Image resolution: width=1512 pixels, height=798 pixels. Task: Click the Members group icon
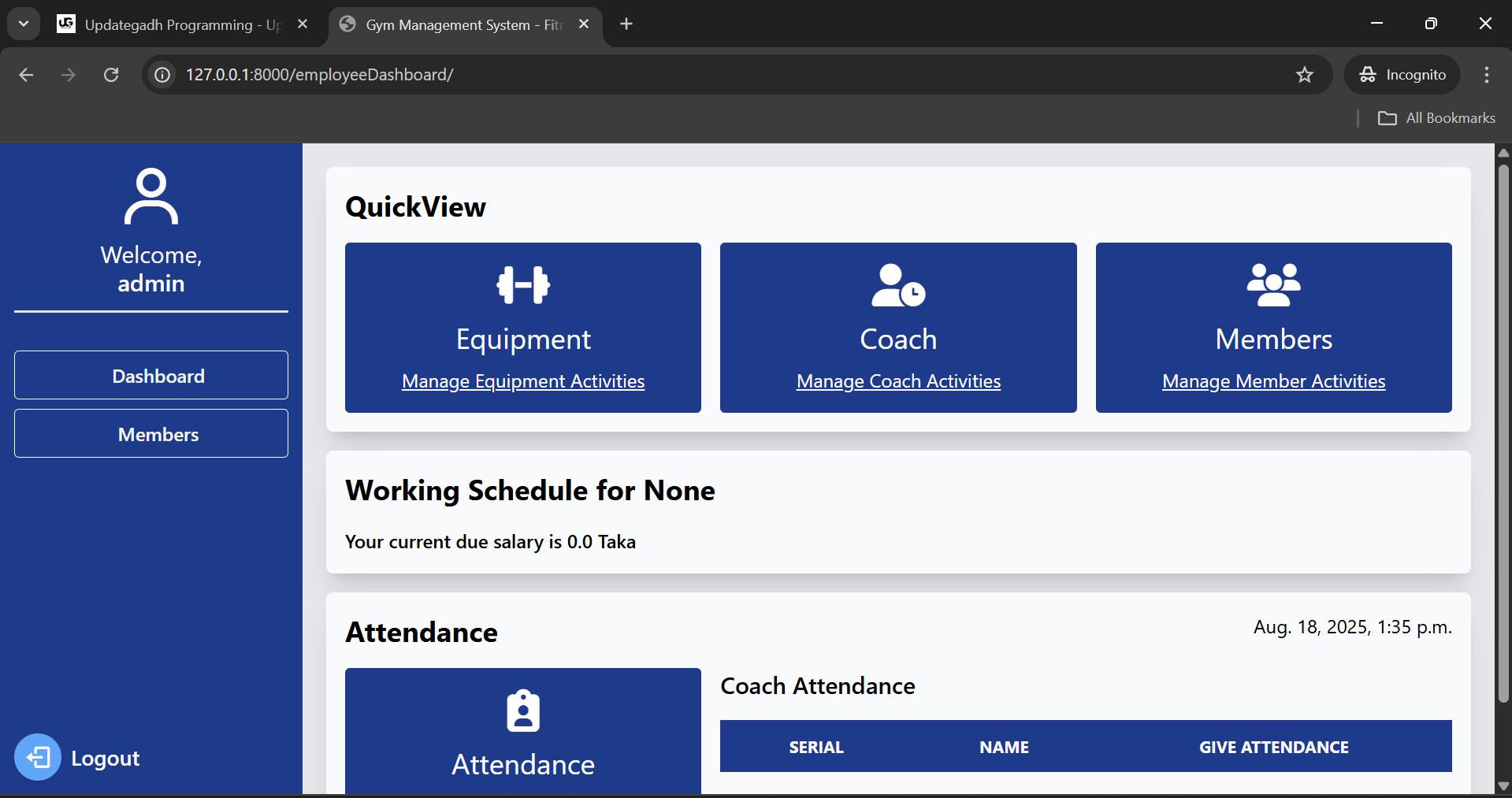coord(1272,284)
